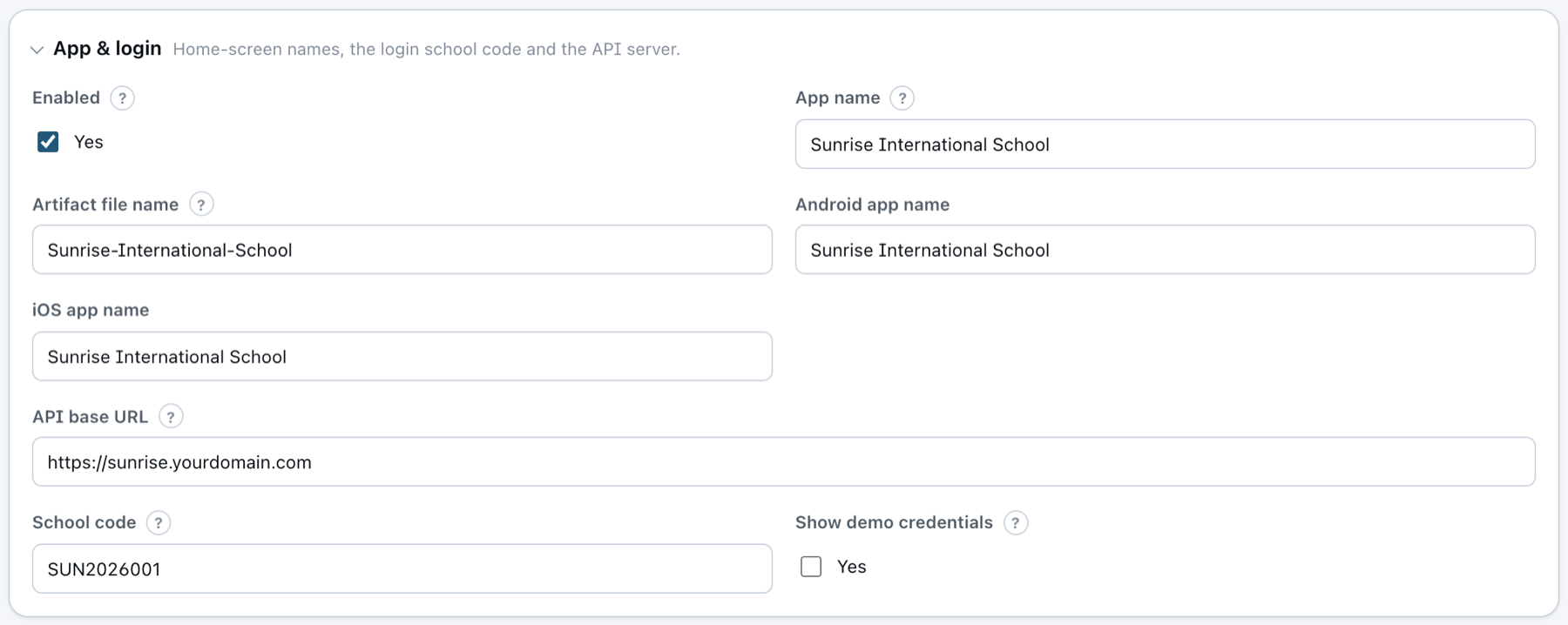Open help icon for Show demo credentials
Screen dimensions: 1568x625
pyautogui.click(x=1016, y=523)
